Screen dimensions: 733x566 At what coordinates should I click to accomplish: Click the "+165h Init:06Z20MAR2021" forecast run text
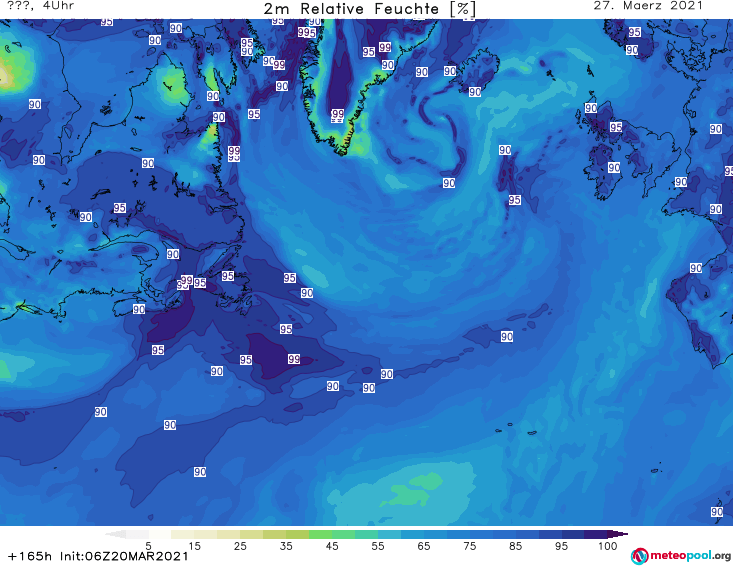tap(98, 556)
